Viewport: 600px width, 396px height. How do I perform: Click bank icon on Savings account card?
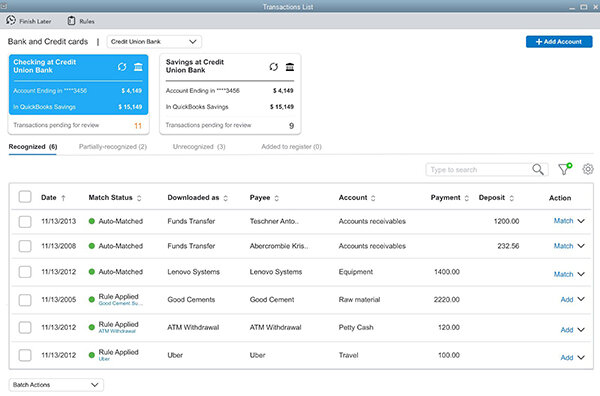point(290,67)
